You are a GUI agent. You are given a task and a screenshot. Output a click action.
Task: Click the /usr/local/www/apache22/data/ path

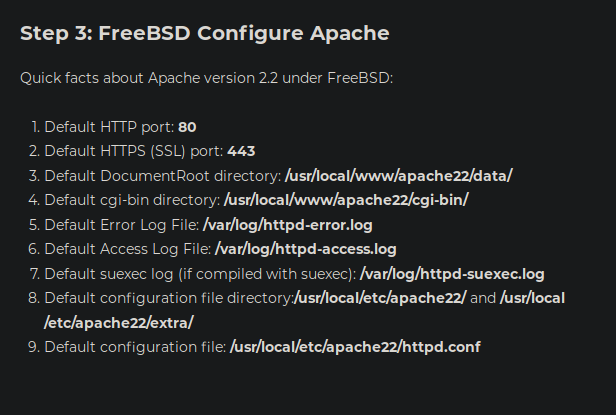tap(398, 176)
